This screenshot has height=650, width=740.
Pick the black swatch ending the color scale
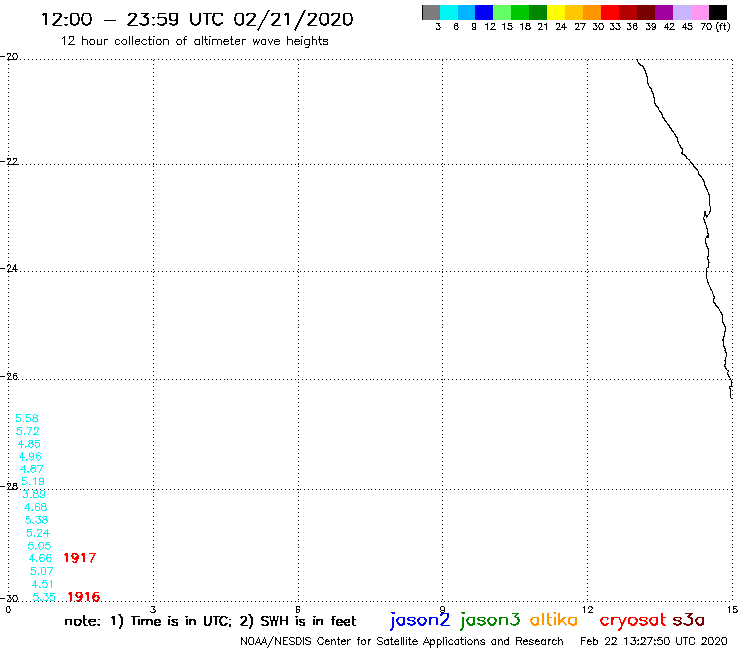pos(717,12)
